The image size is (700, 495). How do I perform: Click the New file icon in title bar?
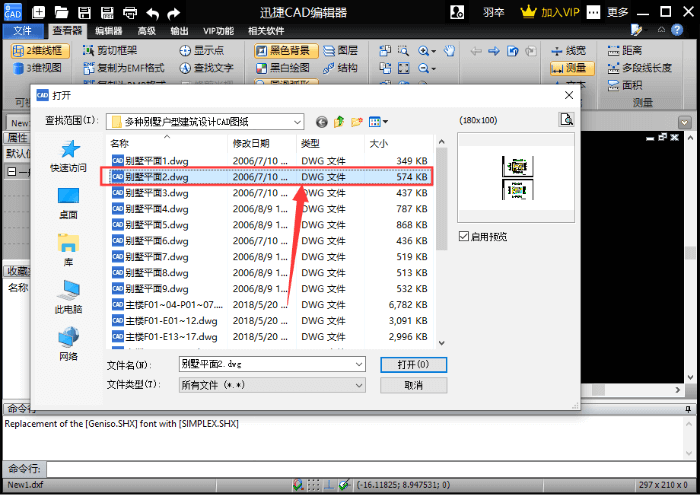click(x=39, y=12)
